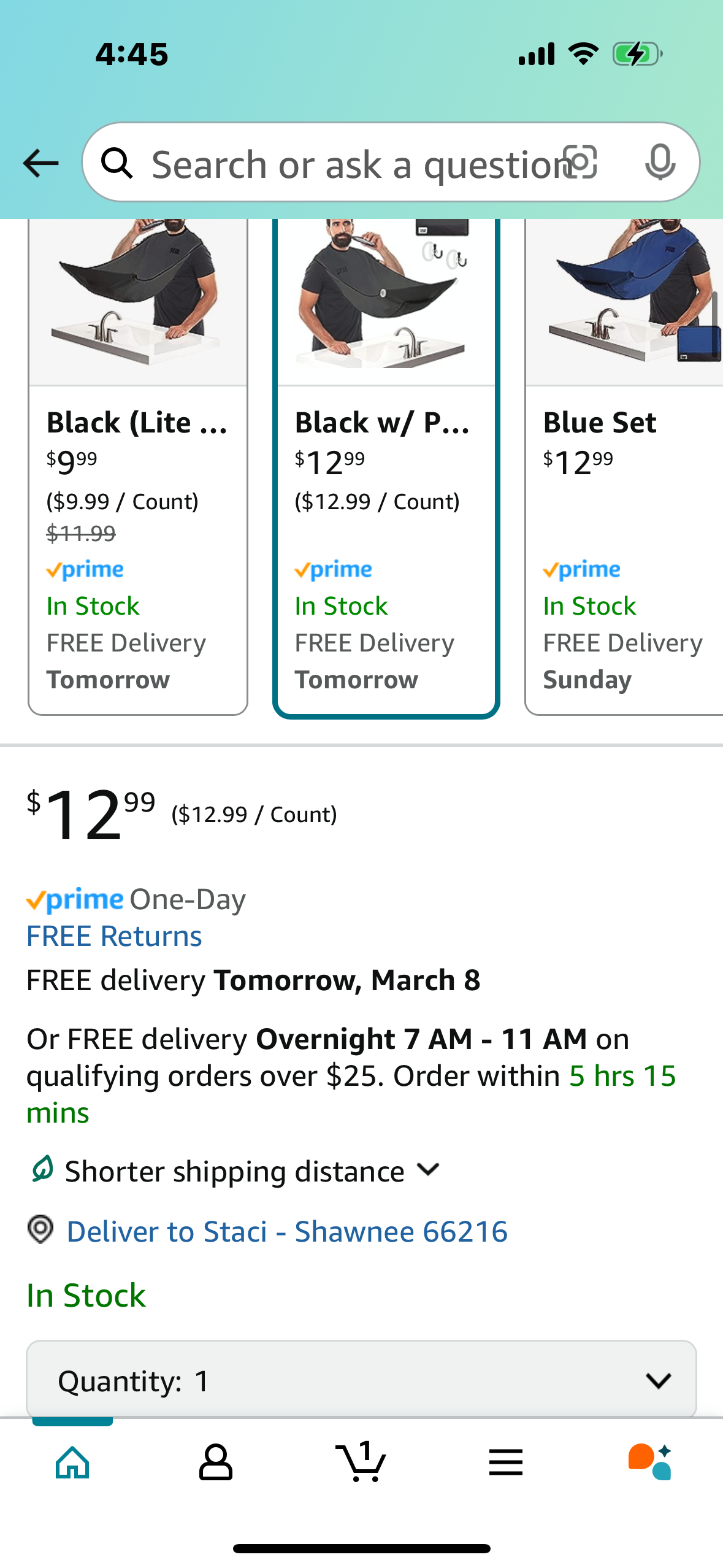Tap the back arrow icon
This screenshot has width=723, height=1568.
pos(40,163)
